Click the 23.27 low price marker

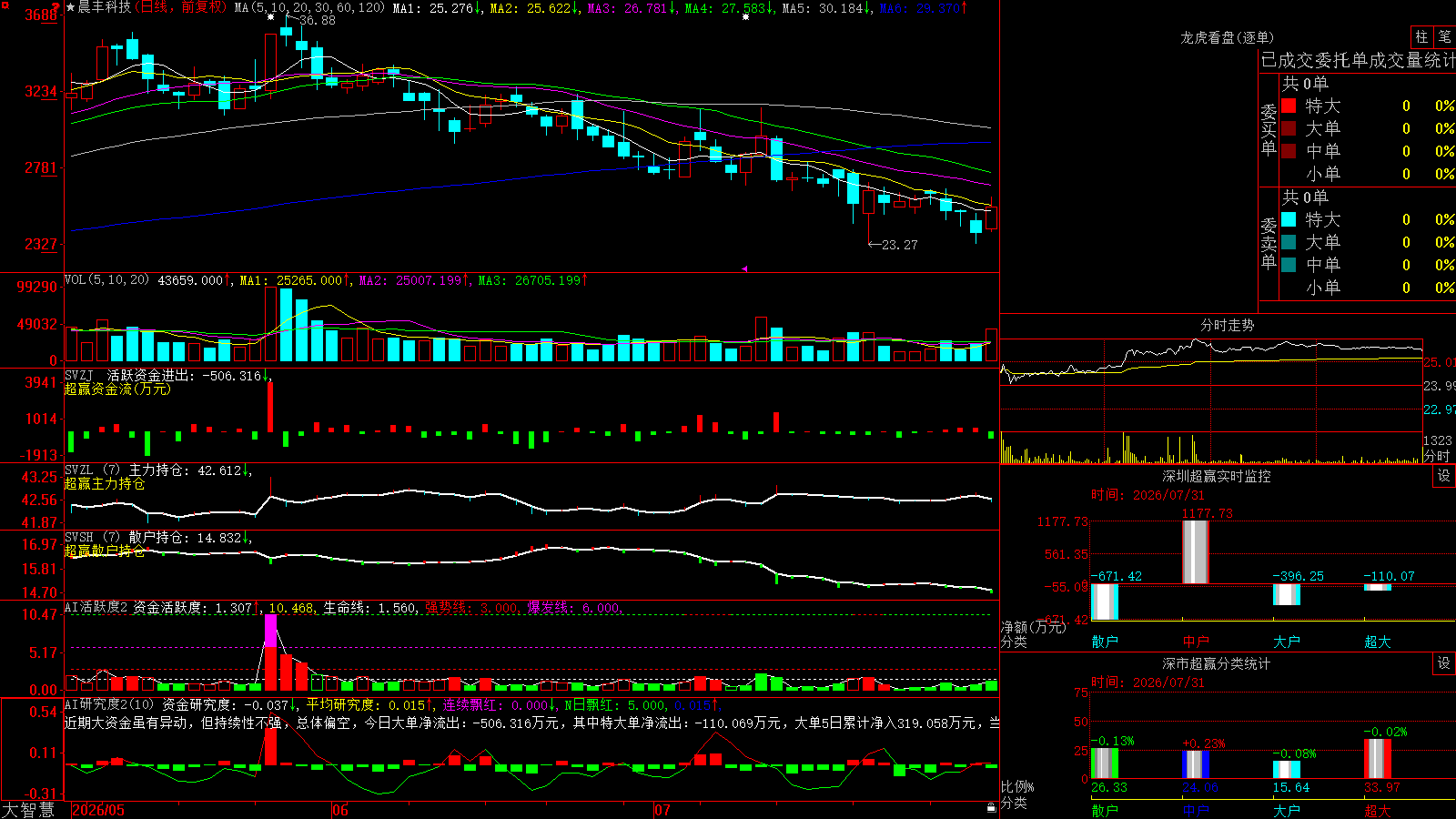click(x=899, y=245)
